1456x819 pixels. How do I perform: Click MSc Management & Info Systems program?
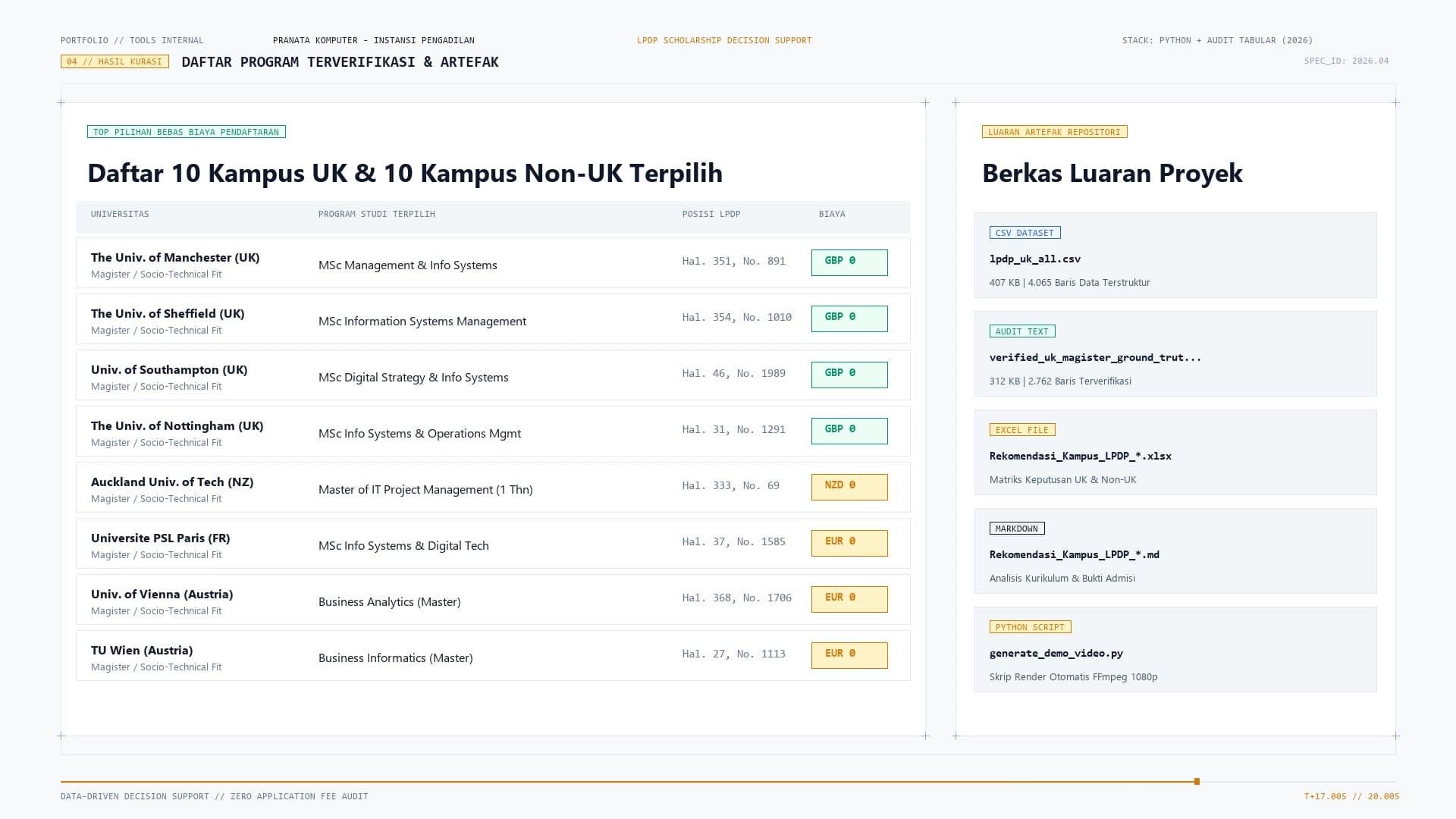click(x=408, y=265)
